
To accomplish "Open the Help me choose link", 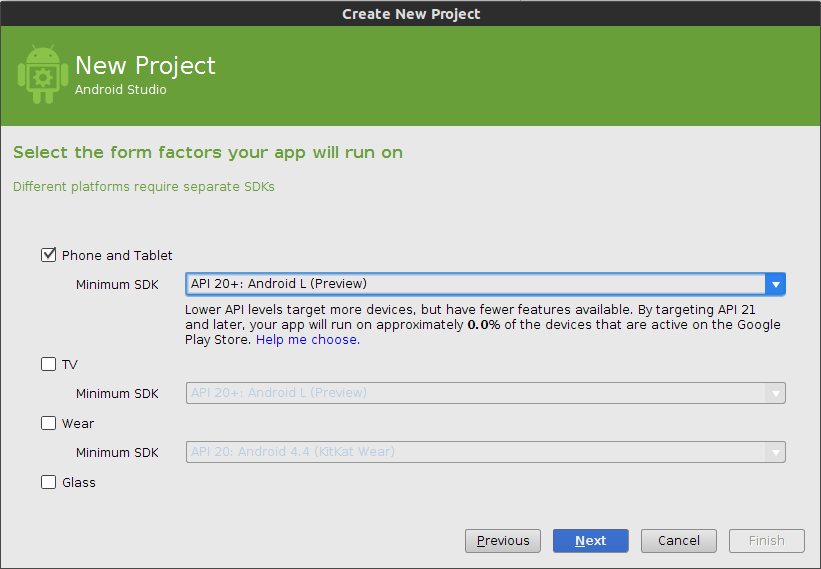I will [308, 340].
